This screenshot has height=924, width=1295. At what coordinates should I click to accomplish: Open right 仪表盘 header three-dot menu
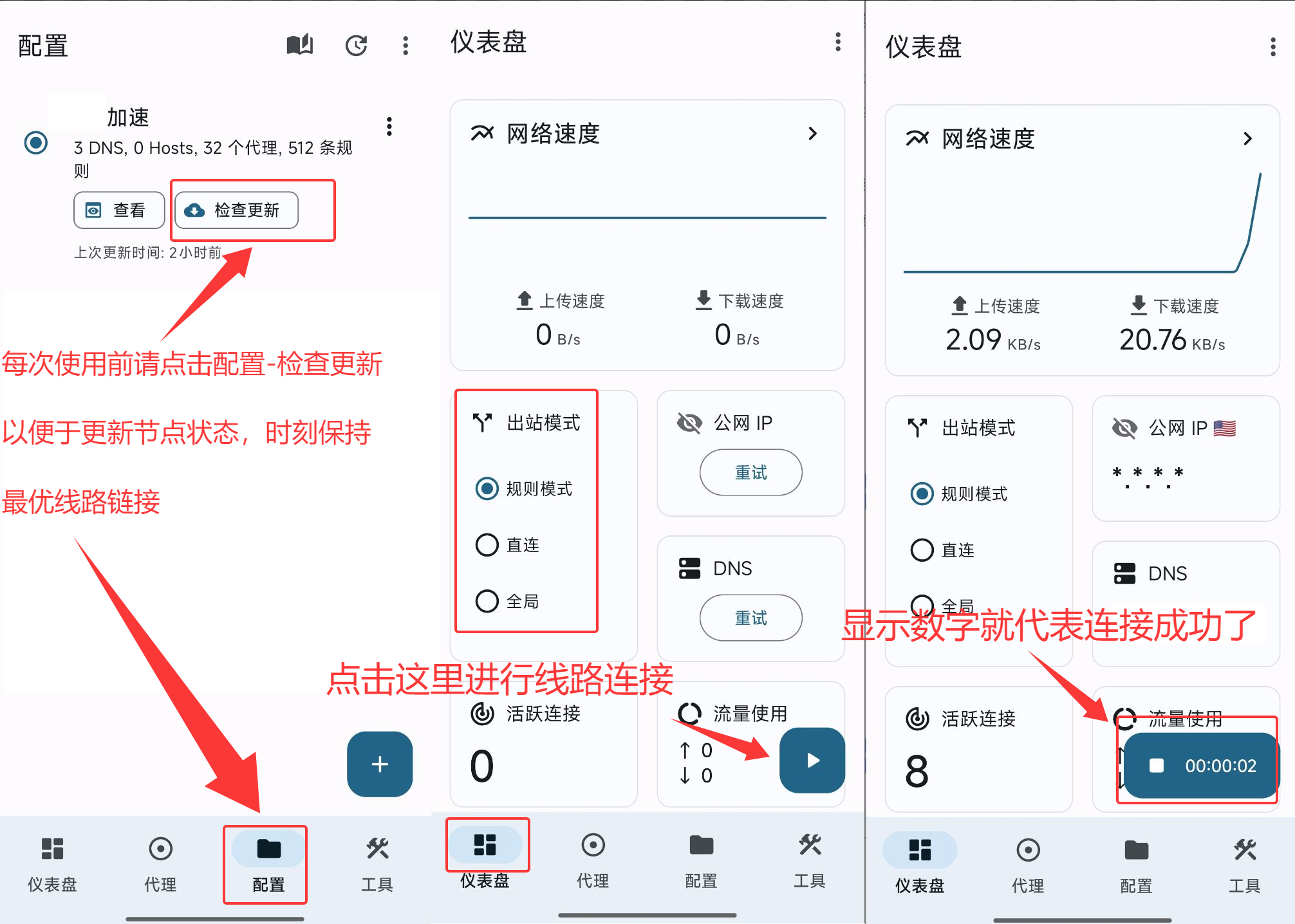click(x=1272, y=47)
